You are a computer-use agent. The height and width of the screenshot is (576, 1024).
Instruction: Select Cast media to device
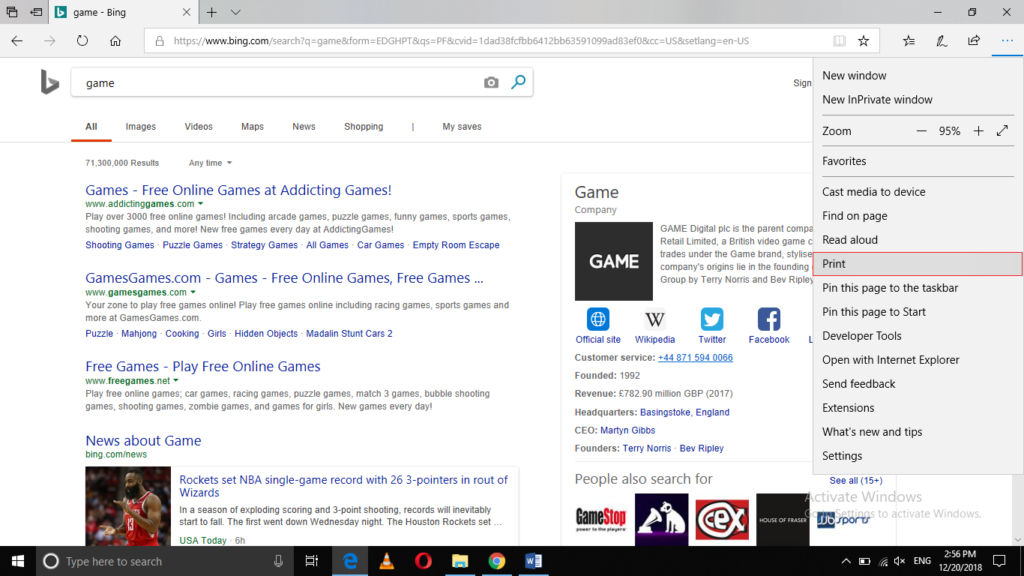[918, 192]
